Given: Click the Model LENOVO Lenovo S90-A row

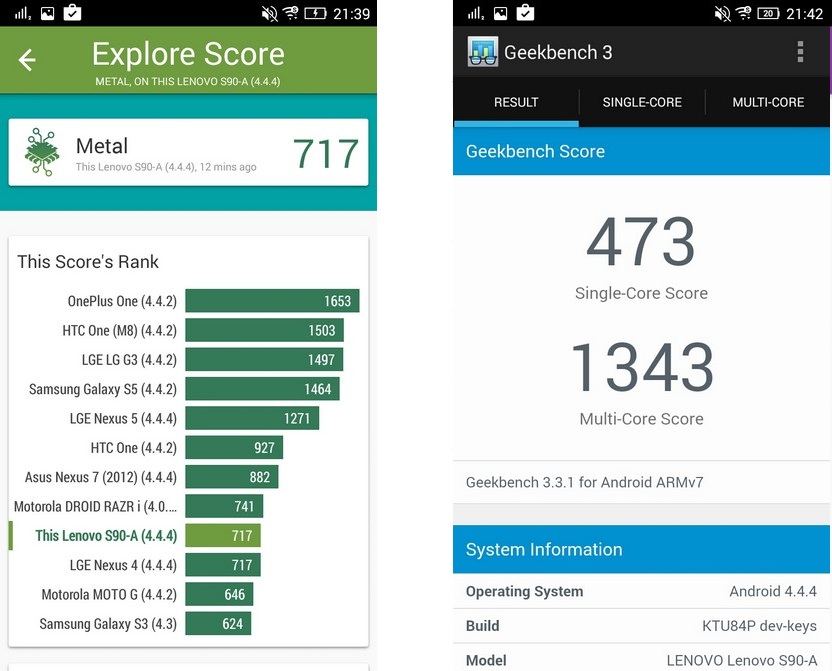Looking at the screenshot, I should coord(642,659).
